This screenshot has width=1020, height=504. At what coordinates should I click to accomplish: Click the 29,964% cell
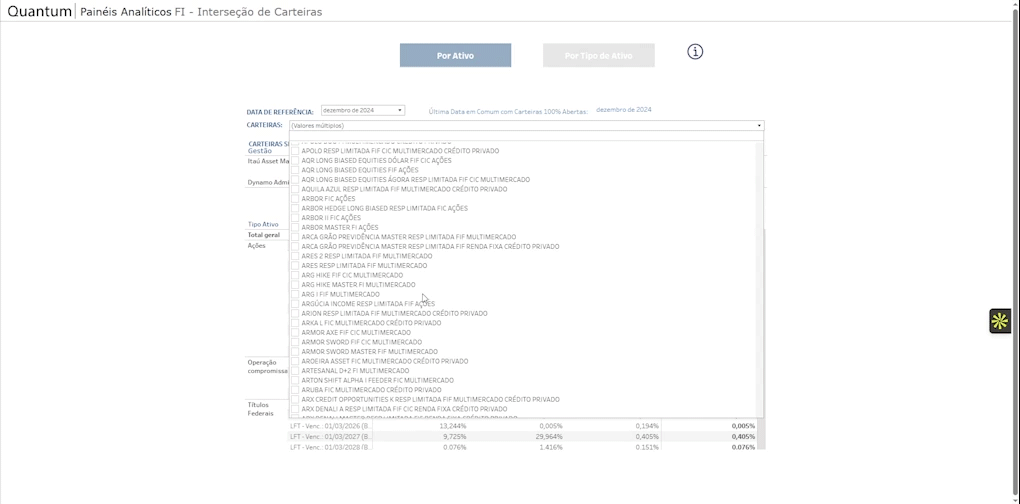click(x=550, y=436)
